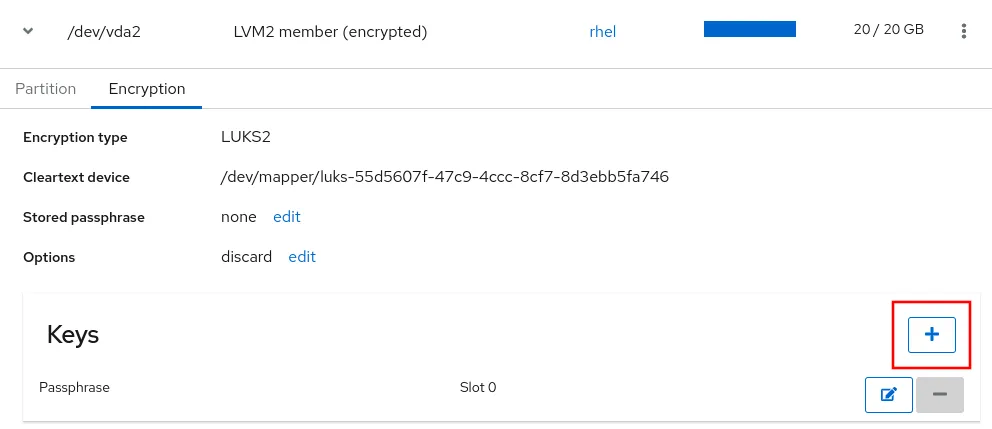Open the kebab menu for /dev/vda2
This screenshot has width=992, height=429.
[x=964, y=31]
